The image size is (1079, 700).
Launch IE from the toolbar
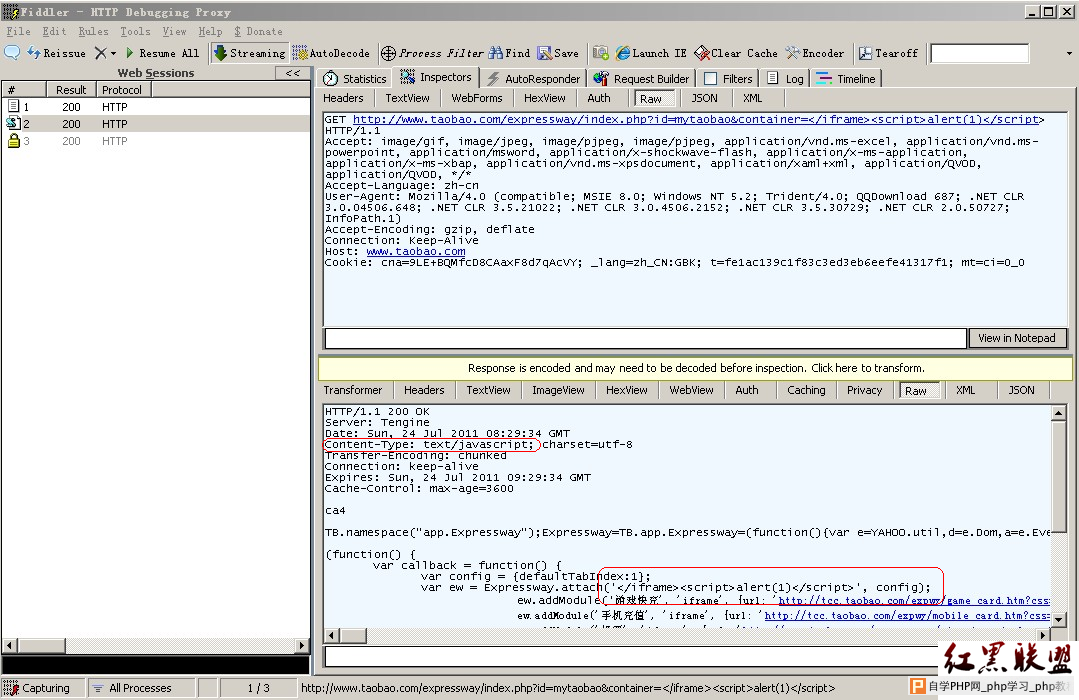(x=651, y=53)
